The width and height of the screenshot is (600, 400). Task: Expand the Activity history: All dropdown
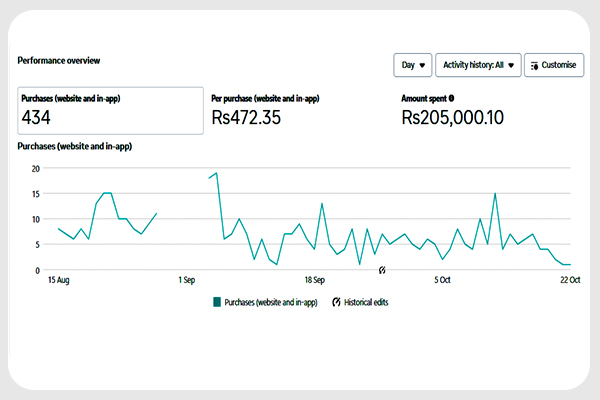pyautogui.click(x=479, y=65)
